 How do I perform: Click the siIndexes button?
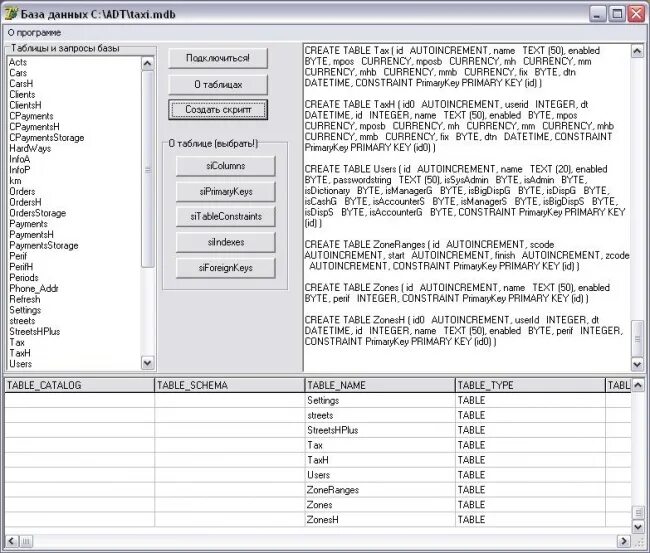[226, 242]
